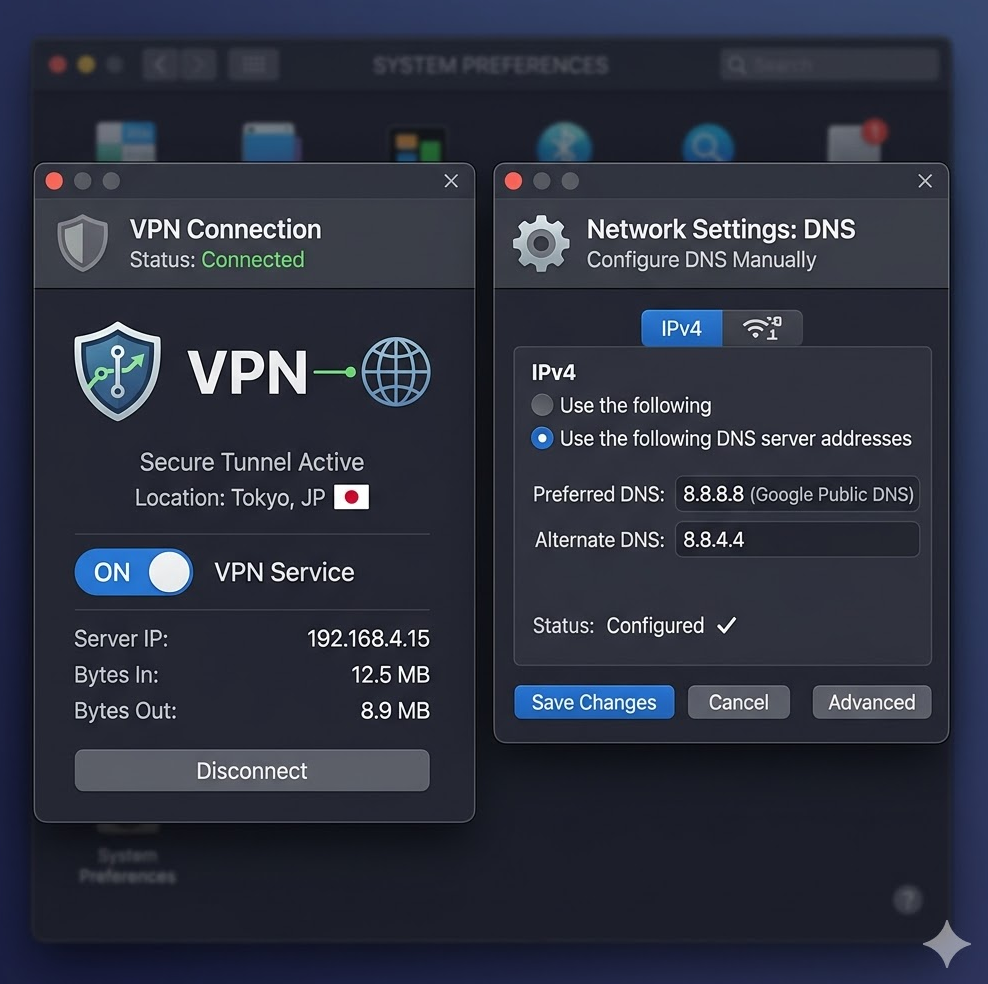
Task: Click the Preferred DNS input field
Action: coord(797,494)
